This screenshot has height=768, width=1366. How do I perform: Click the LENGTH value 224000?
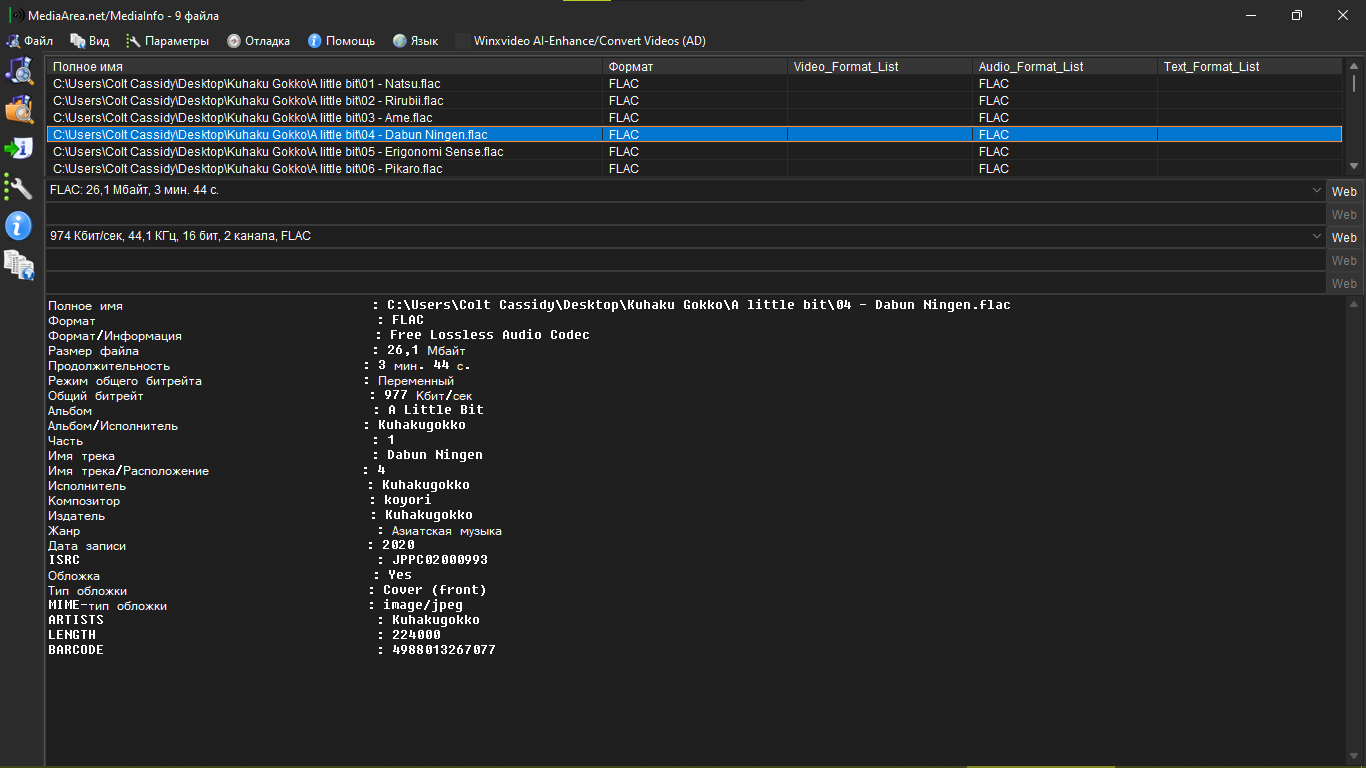pyautogui.click(x=416, y=635)
